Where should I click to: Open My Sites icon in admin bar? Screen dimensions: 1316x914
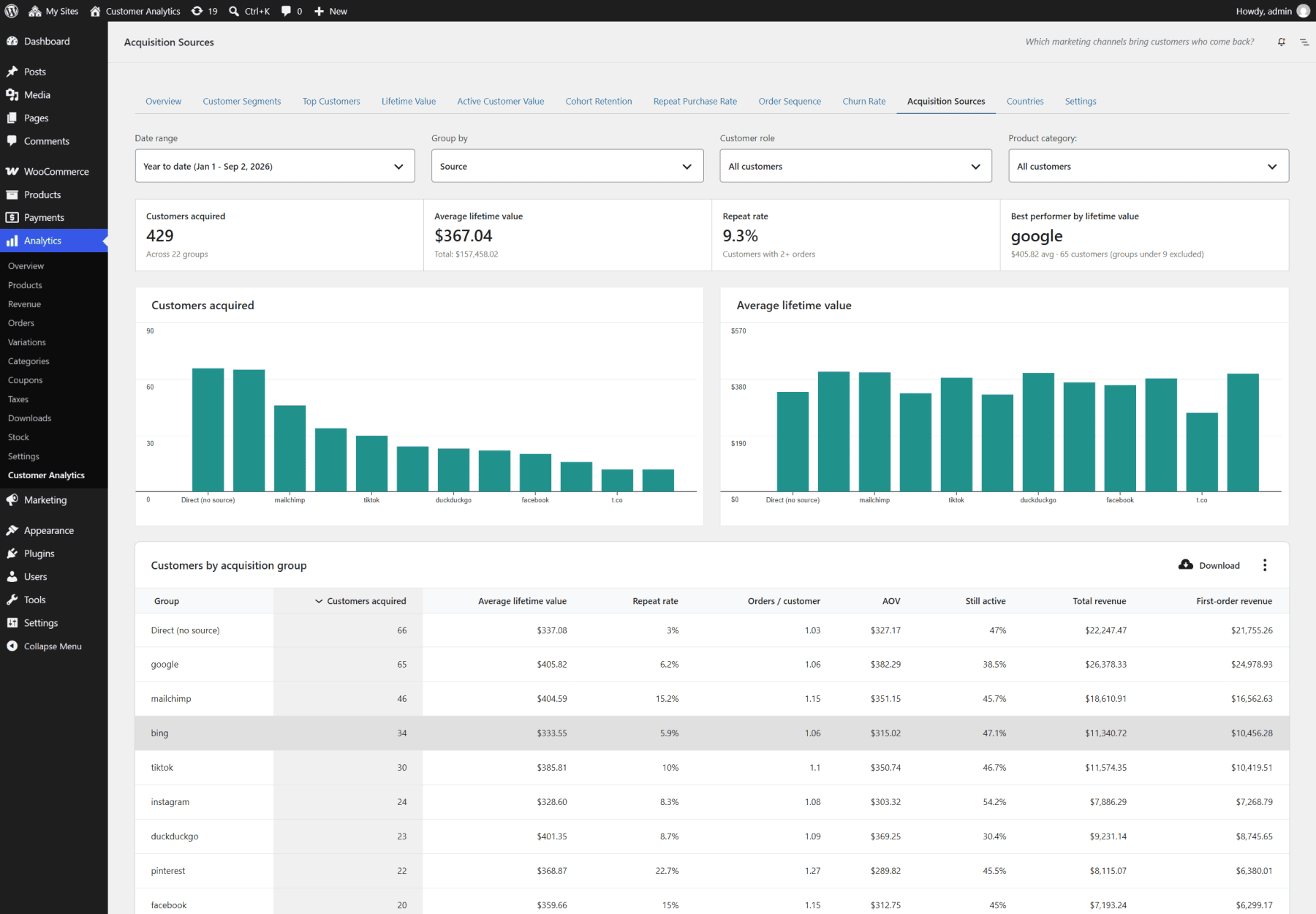click(x=34, y=11)
